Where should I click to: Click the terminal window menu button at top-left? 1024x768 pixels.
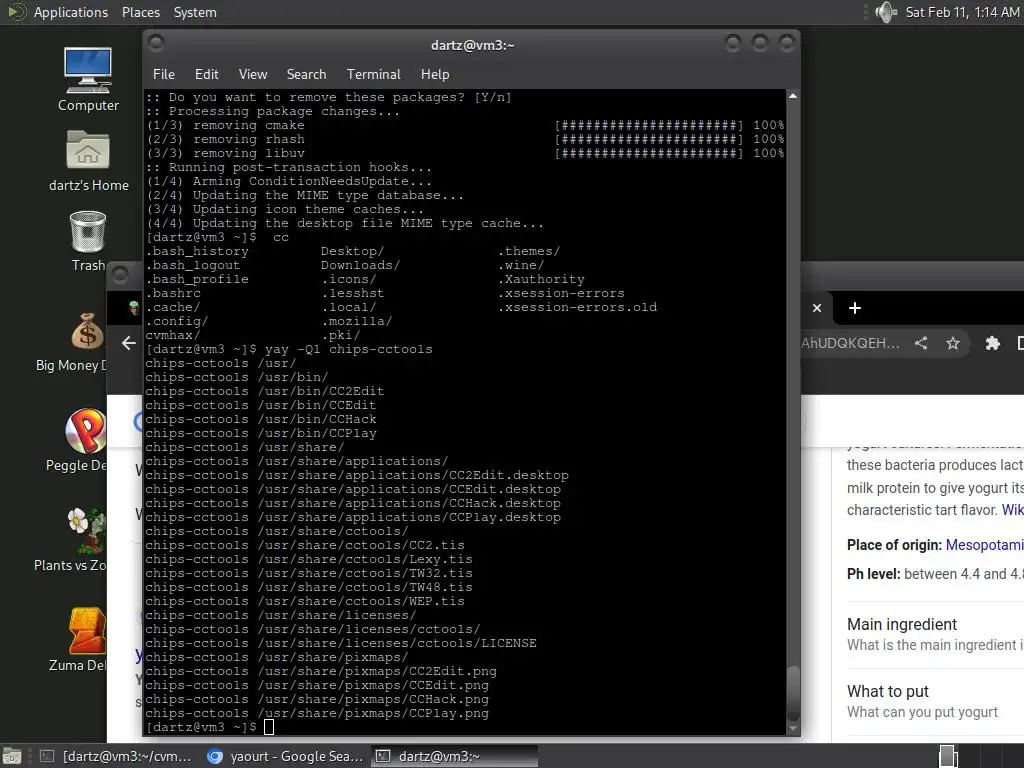[156, 43]
